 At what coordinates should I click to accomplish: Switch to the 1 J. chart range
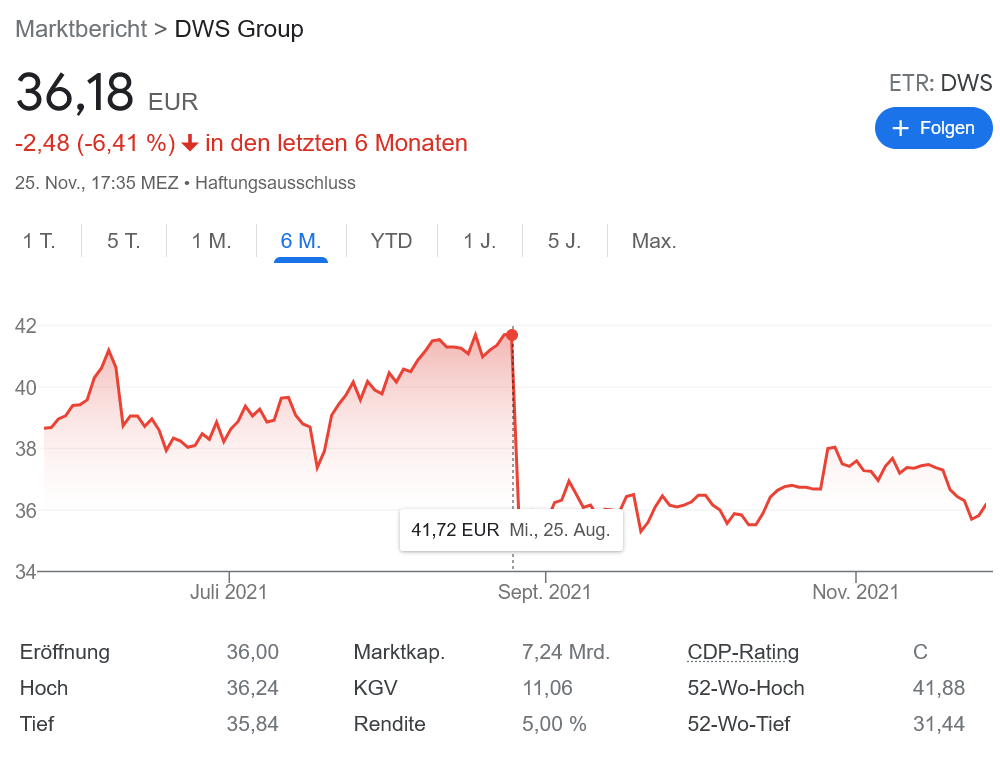(479, 240)
